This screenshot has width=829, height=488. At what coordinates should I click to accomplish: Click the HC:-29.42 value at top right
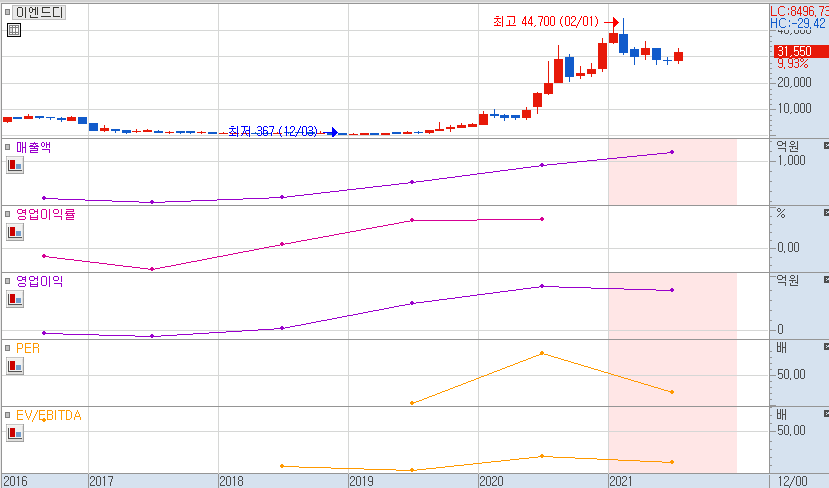[x=798, y=23]
